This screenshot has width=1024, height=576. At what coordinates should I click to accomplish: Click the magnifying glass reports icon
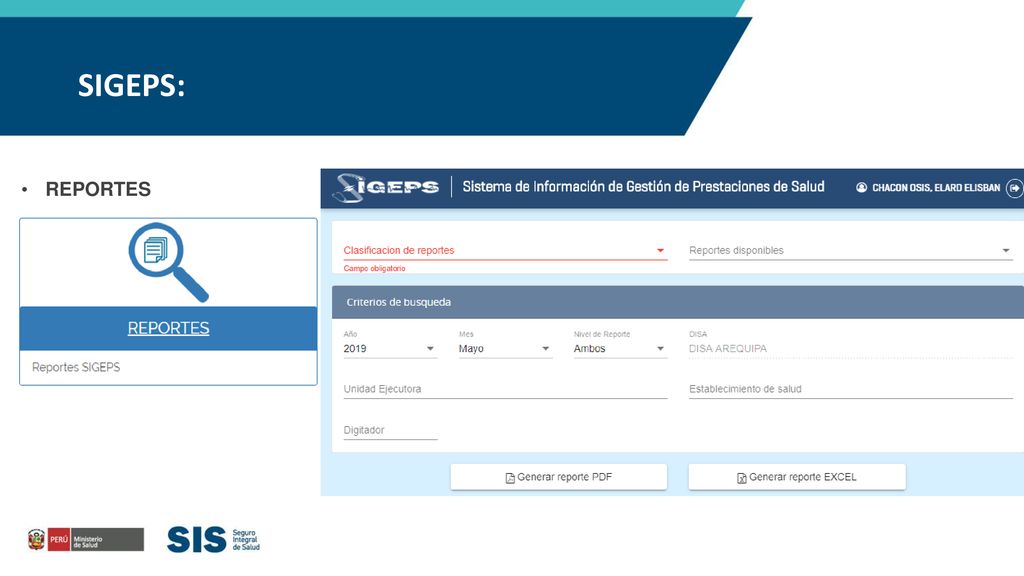[x=168, y=262]
